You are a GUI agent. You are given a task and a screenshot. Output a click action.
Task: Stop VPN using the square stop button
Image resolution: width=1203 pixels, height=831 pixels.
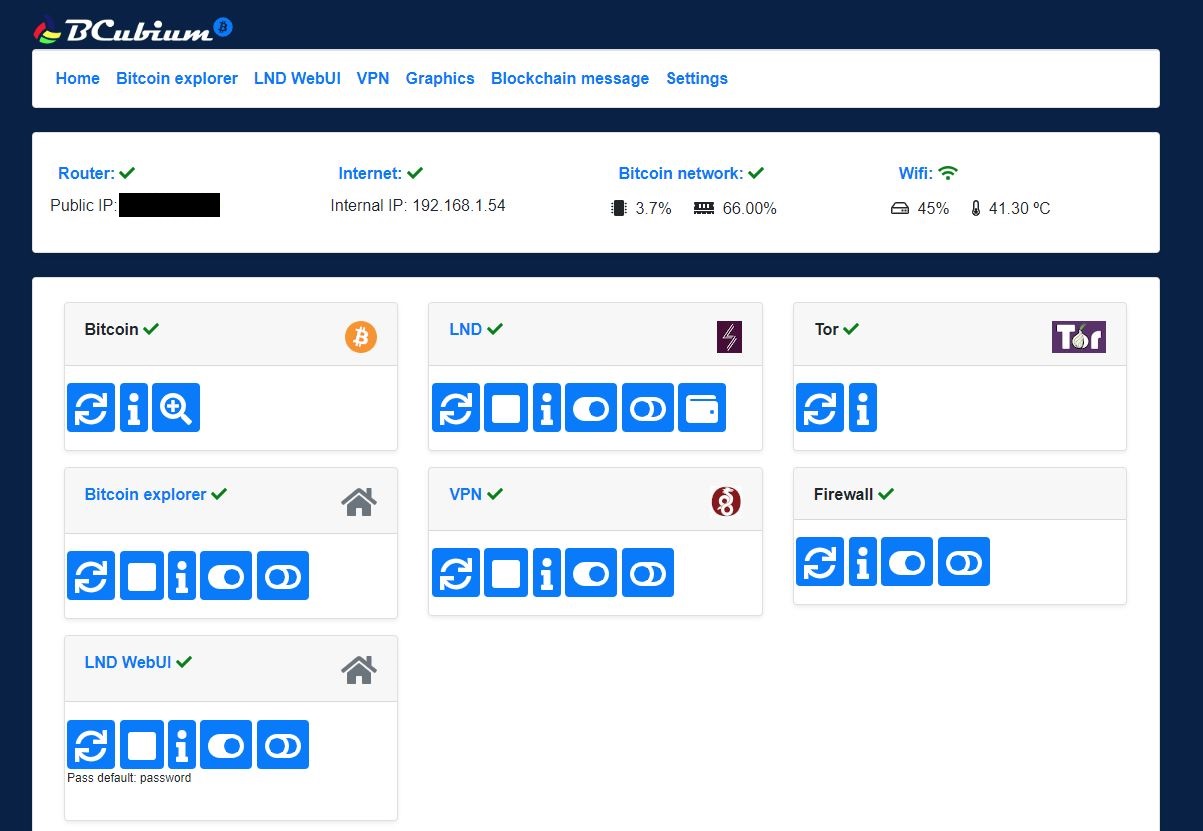506,573
